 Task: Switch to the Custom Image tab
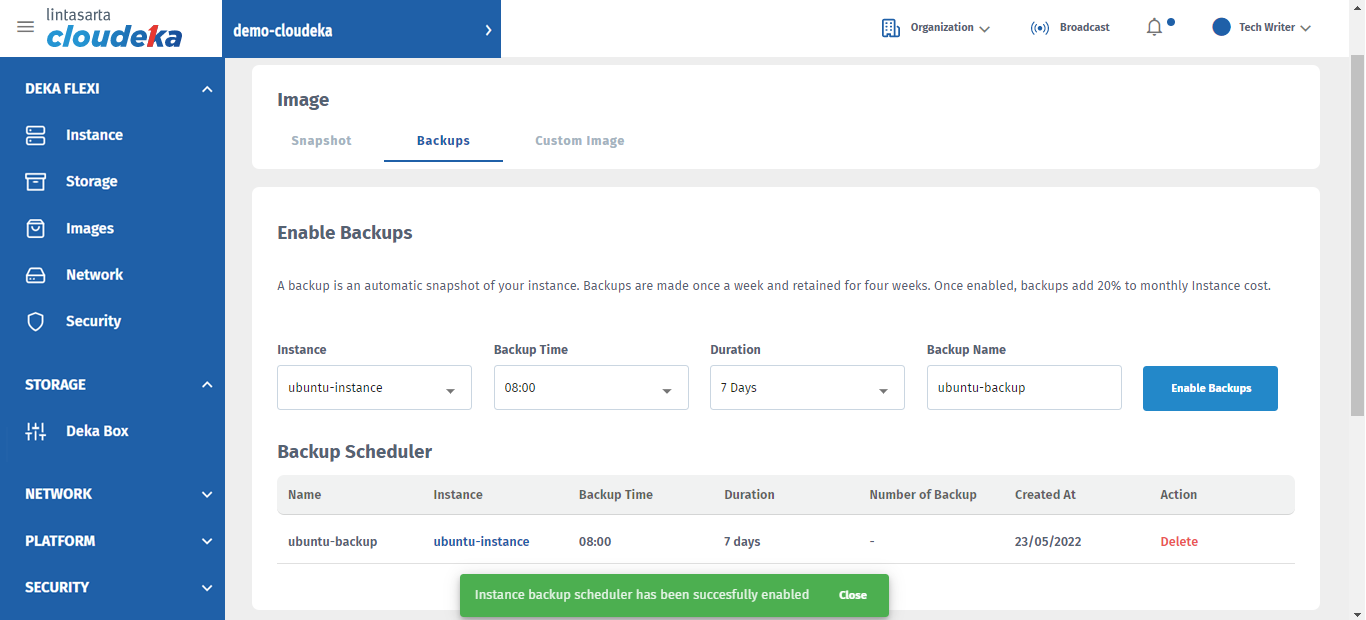click(x=579, y=141)
